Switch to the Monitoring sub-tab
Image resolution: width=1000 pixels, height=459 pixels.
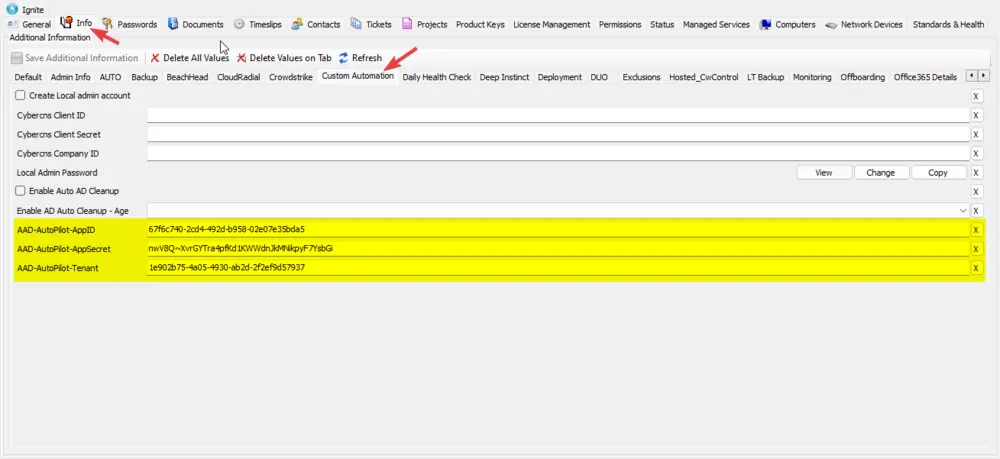(812, 77)
